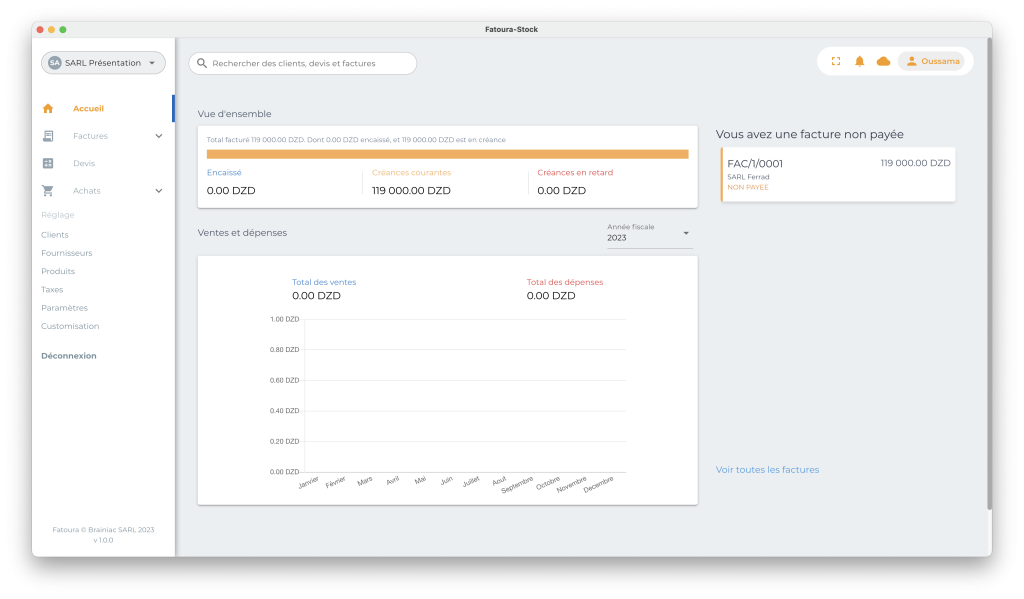Open notifications bell icon
The image size is (1024, 599).
[x=859, y=61]
